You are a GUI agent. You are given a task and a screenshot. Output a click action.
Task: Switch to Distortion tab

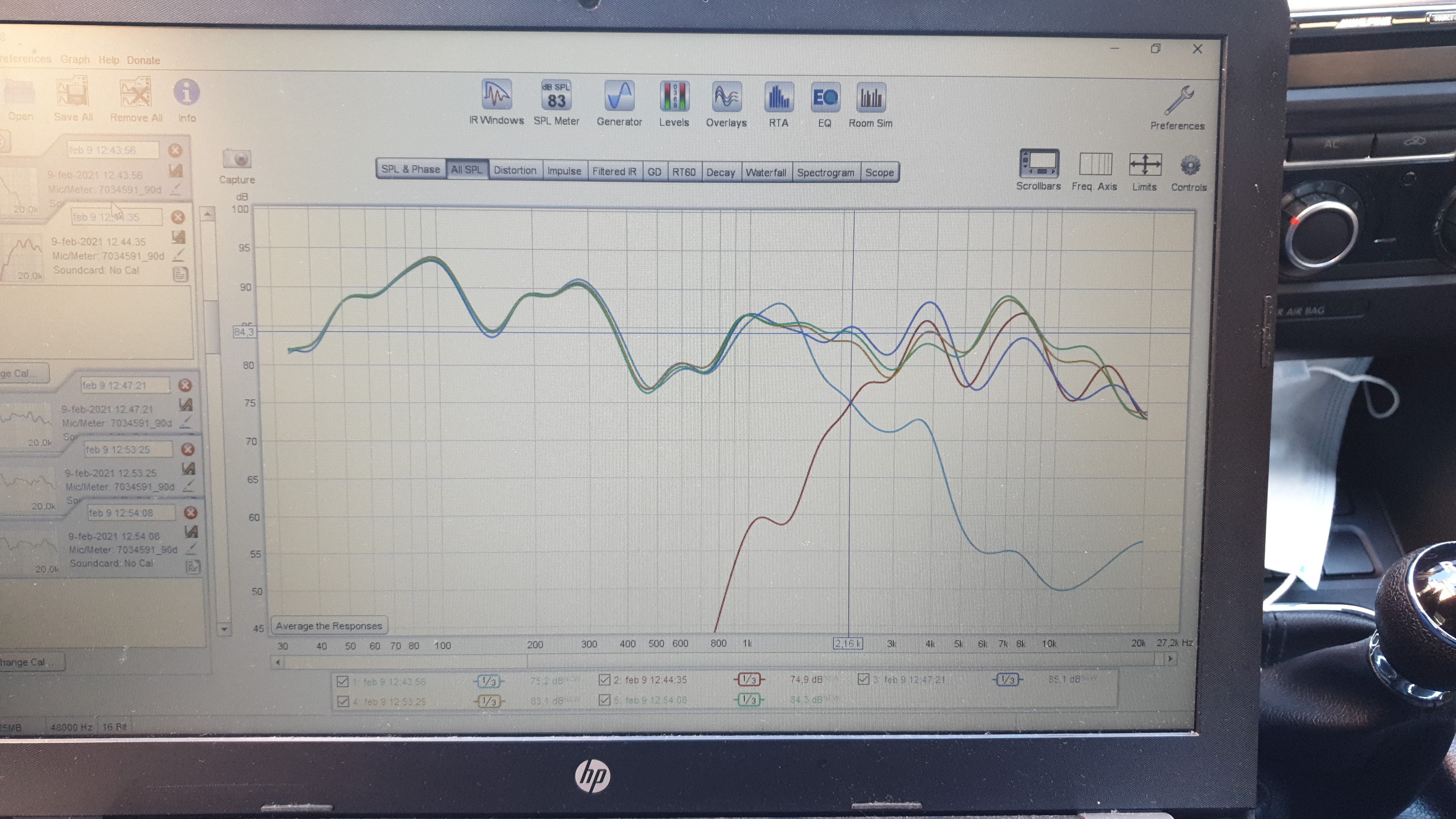515,170
